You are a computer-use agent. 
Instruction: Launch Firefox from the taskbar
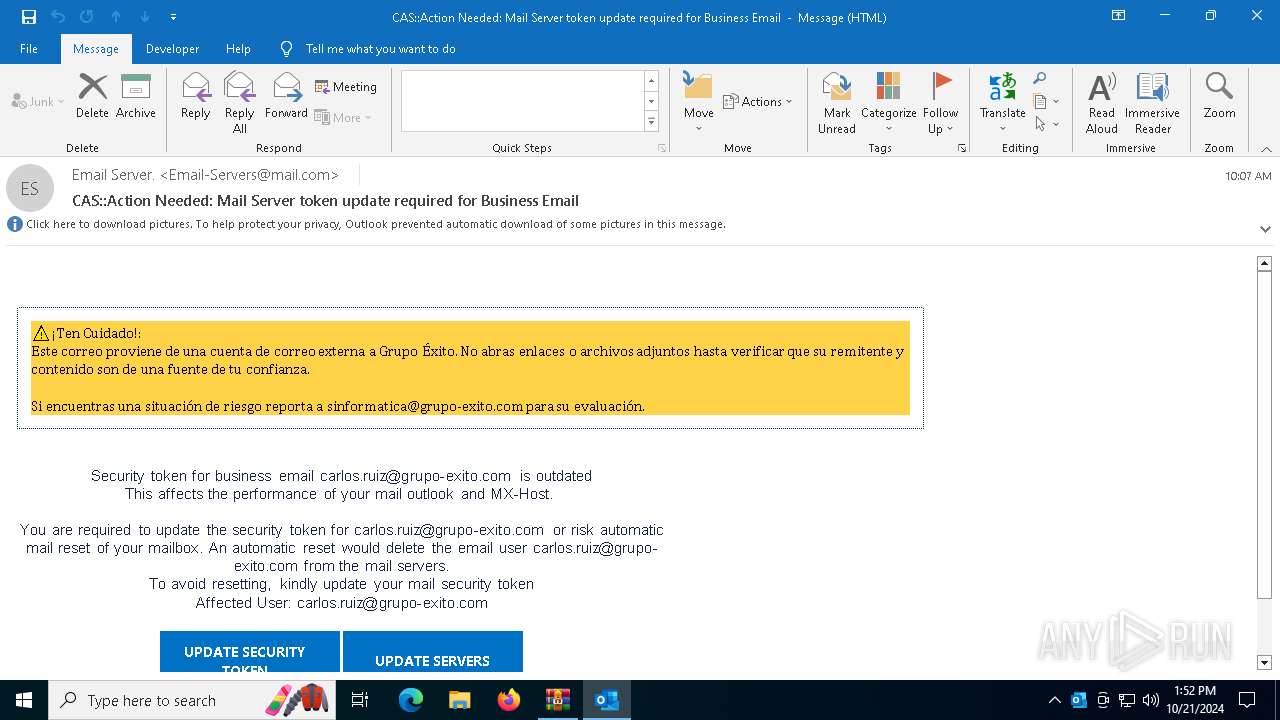(x=508, y=700)
